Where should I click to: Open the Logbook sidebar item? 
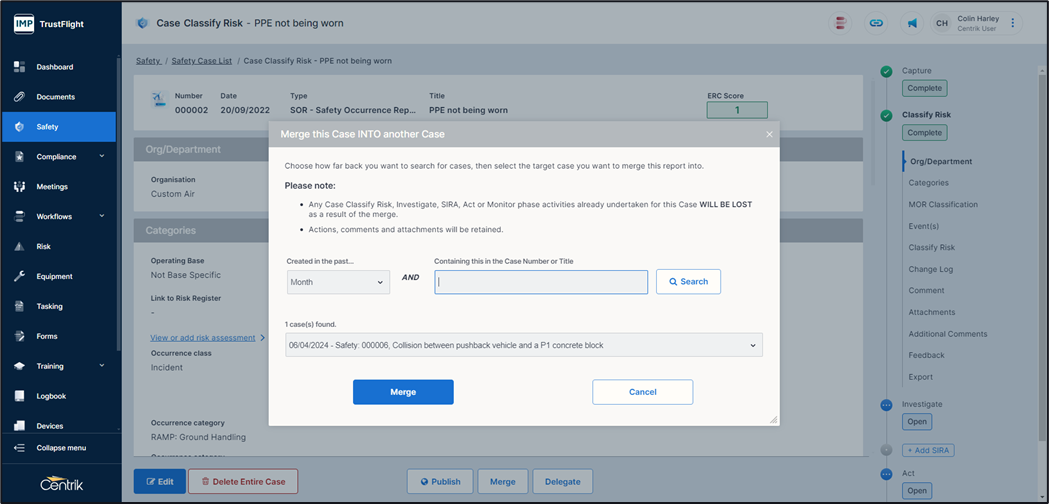point(52,396)
